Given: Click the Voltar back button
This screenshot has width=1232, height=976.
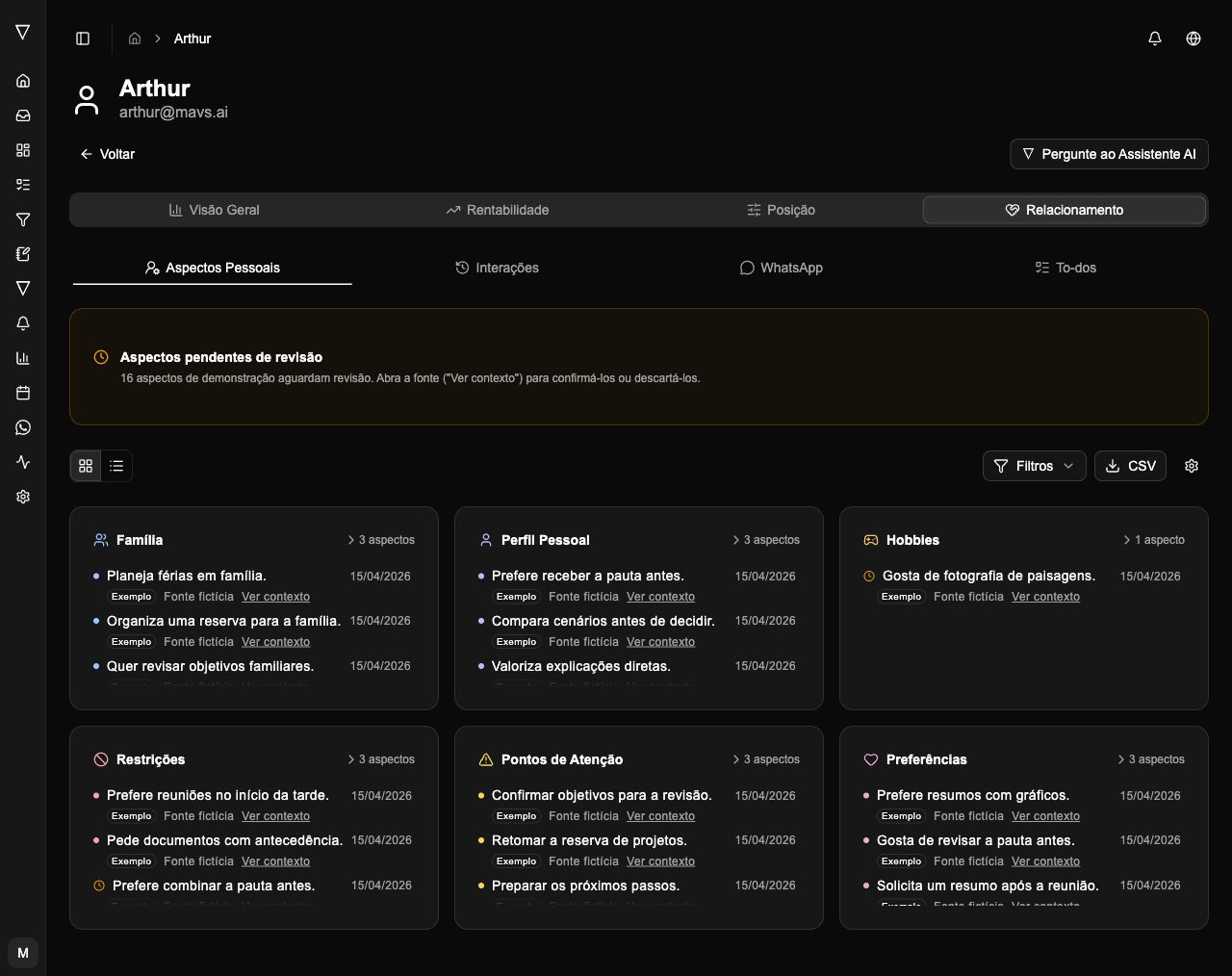Looking at the screenshot, I should pos(107,154).
